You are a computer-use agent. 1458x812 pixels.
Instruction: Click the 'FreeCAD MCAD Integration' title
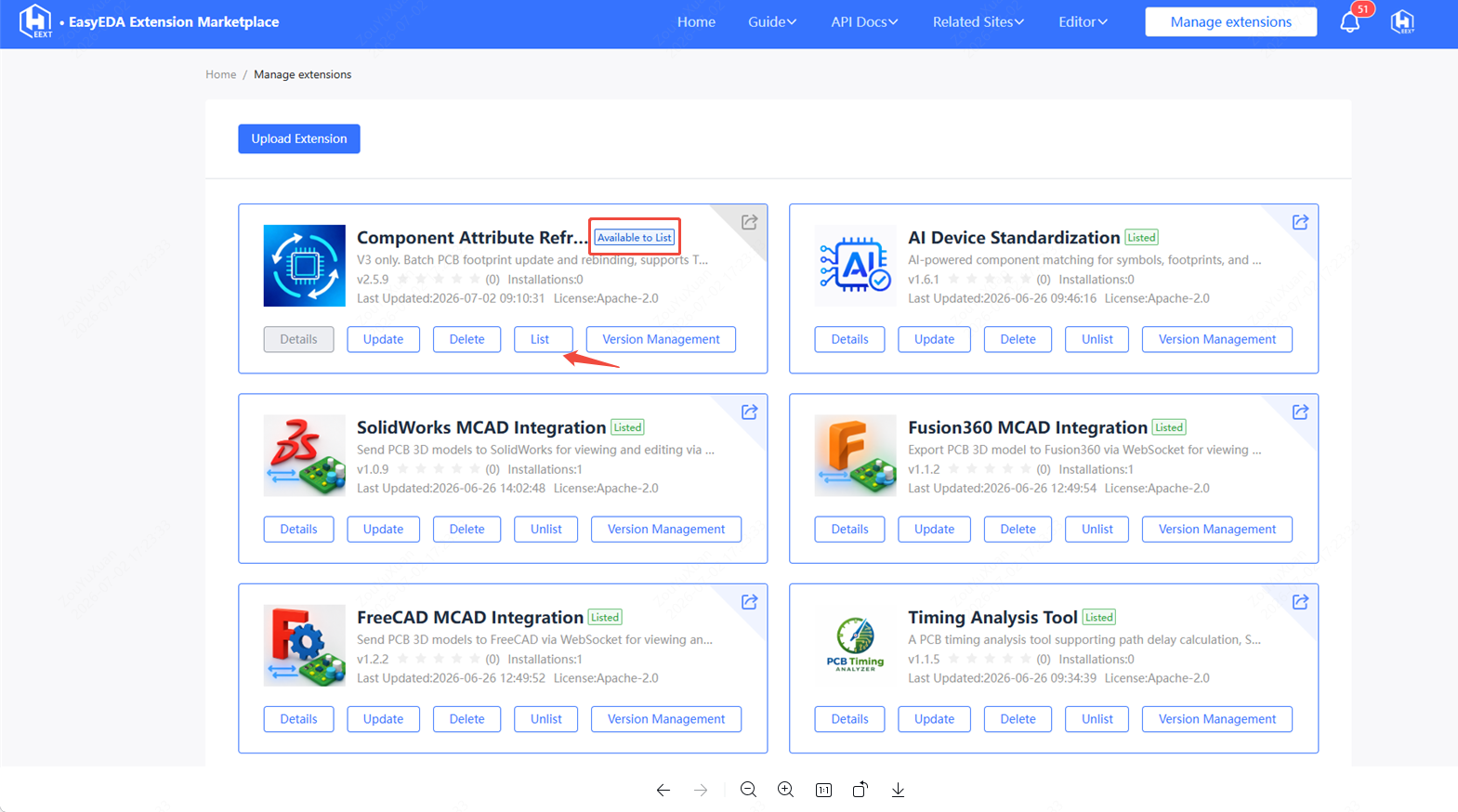coord(470,617)
